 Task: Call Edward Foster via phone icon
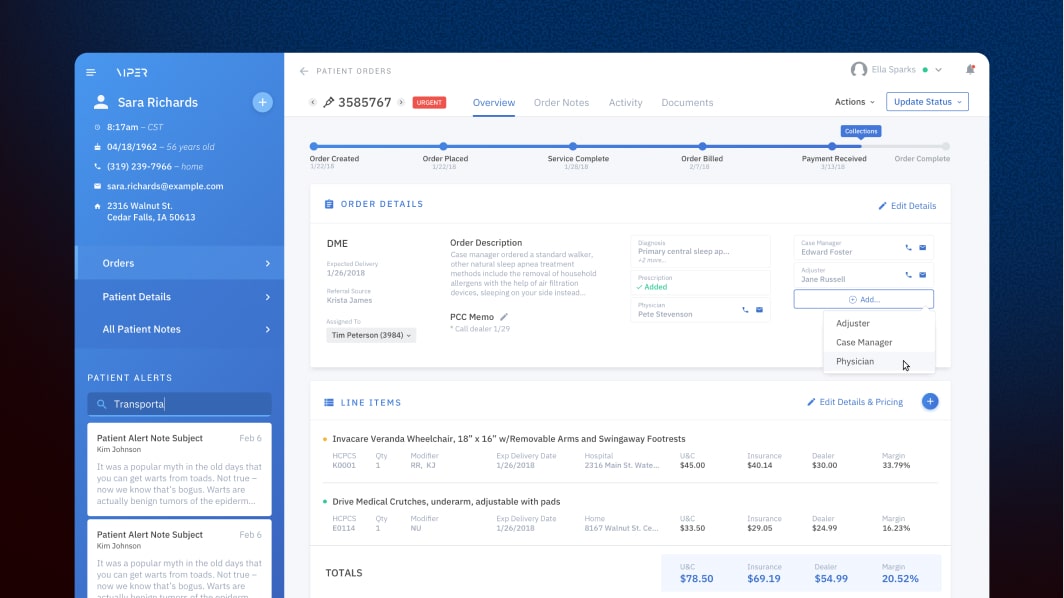pyautogui.click(x=909, y=248)
